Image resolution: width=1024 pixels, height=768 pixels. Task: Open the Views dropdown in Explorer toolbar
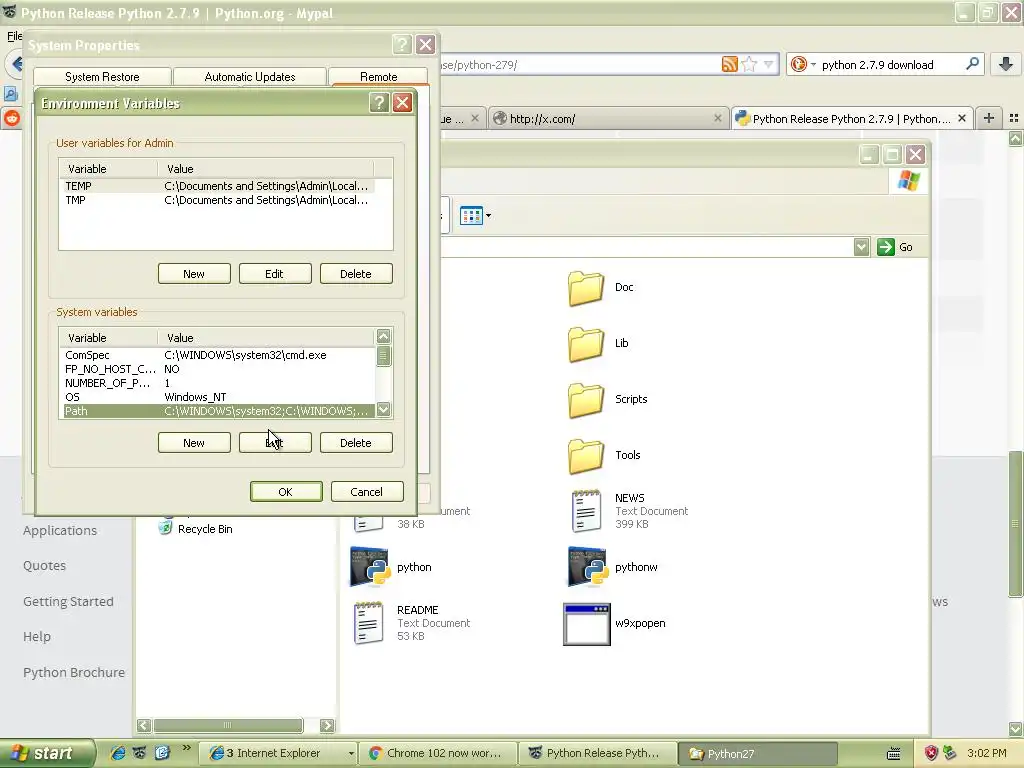tap(475, 216)
